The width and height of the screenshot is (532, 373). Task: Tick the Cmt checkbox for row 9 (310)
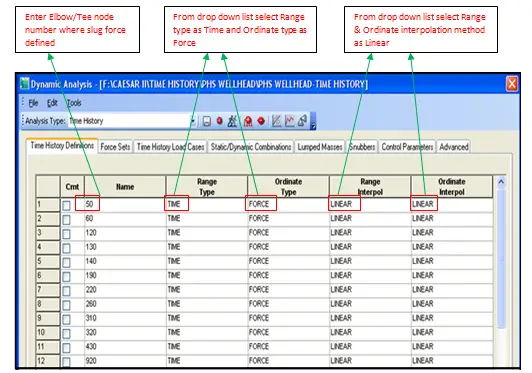[x=66, y=319]
